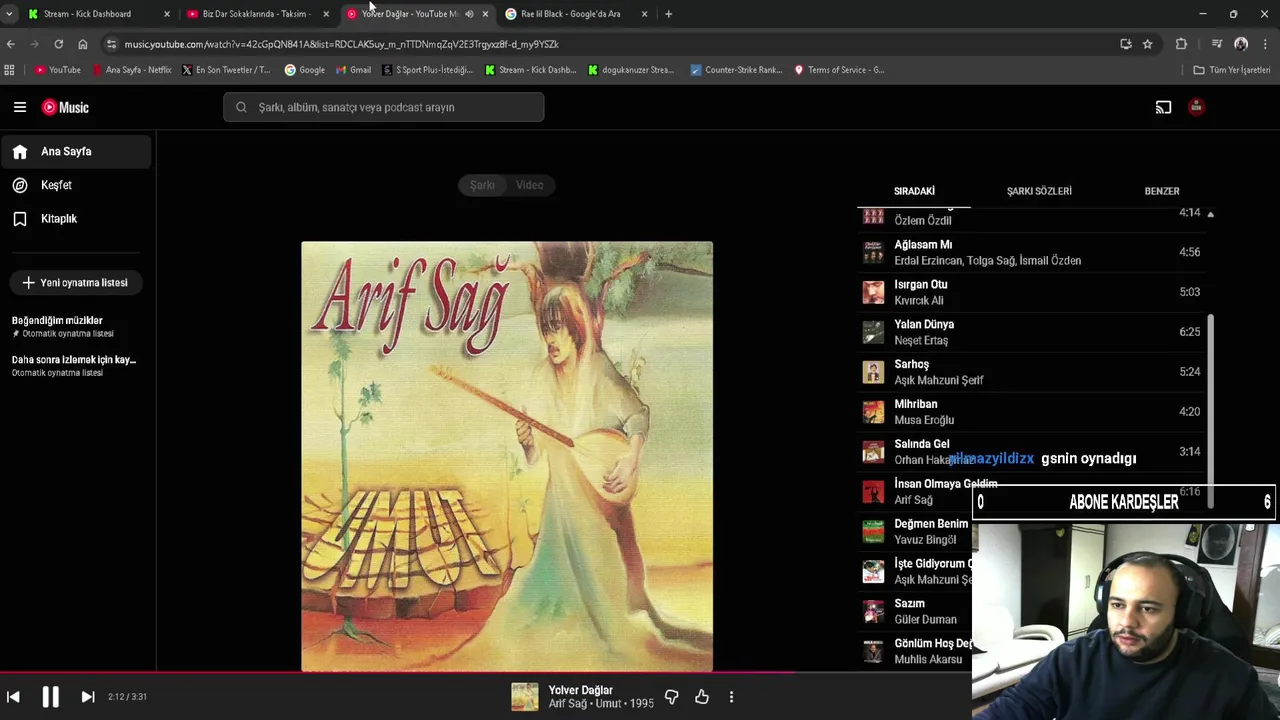Switch to the BENZER tab
1280x720 pixels.
(x=1162, y=191)
